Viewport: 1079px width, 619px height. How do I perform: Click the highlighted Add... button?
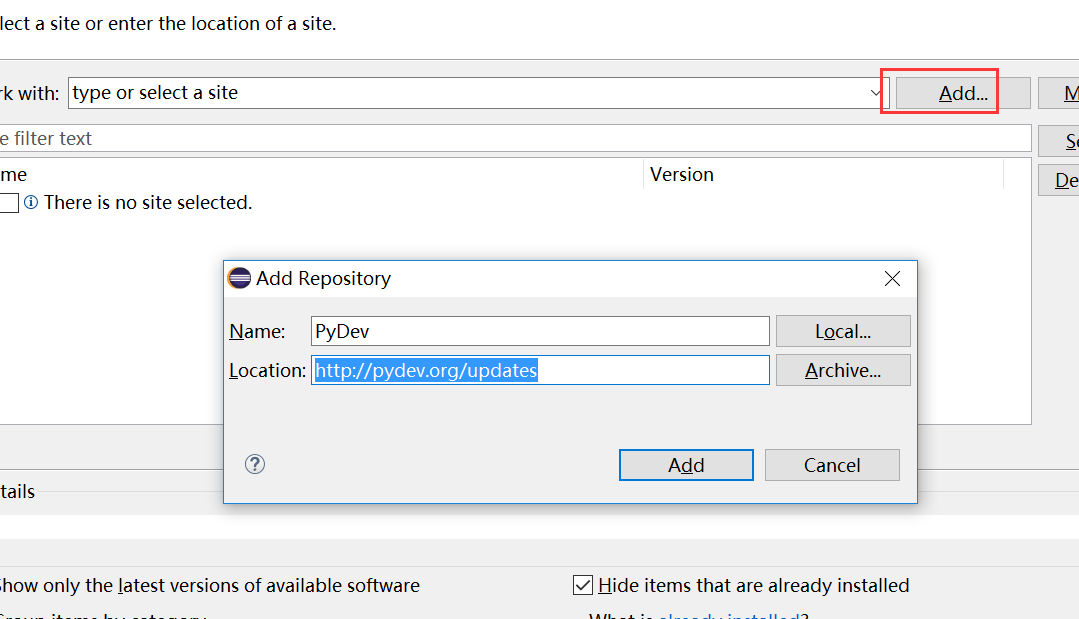[x=958, y=92]
